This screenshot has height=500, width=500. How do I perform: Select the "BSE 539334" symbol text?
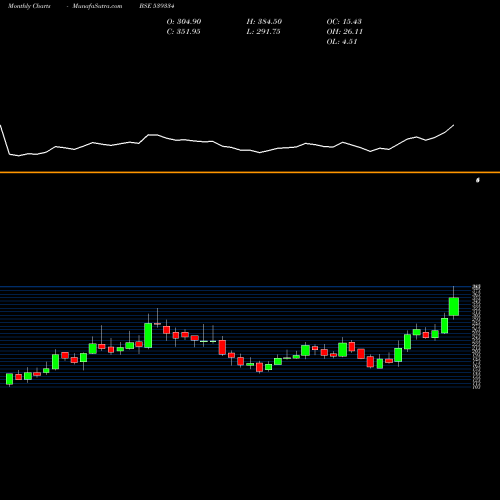[157, 6]
